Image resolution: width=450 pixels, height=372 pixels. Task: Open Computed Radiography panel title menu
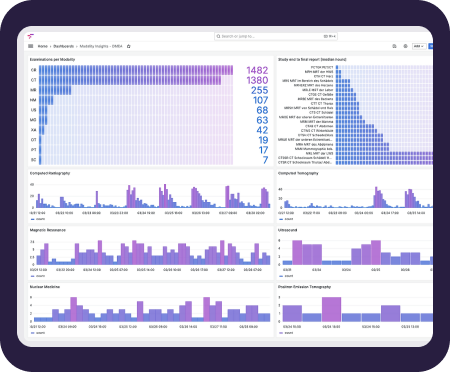[x=50, y=173]
